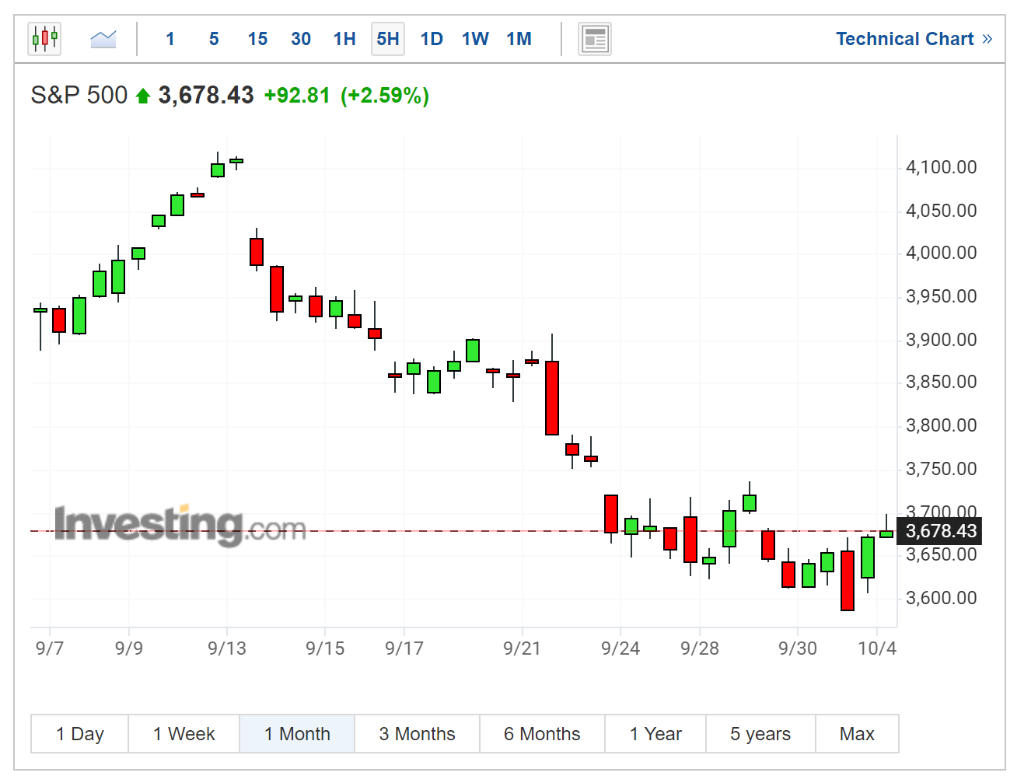Select the candlestick chart type icon

pyautogui.click(x=44, y=39)
